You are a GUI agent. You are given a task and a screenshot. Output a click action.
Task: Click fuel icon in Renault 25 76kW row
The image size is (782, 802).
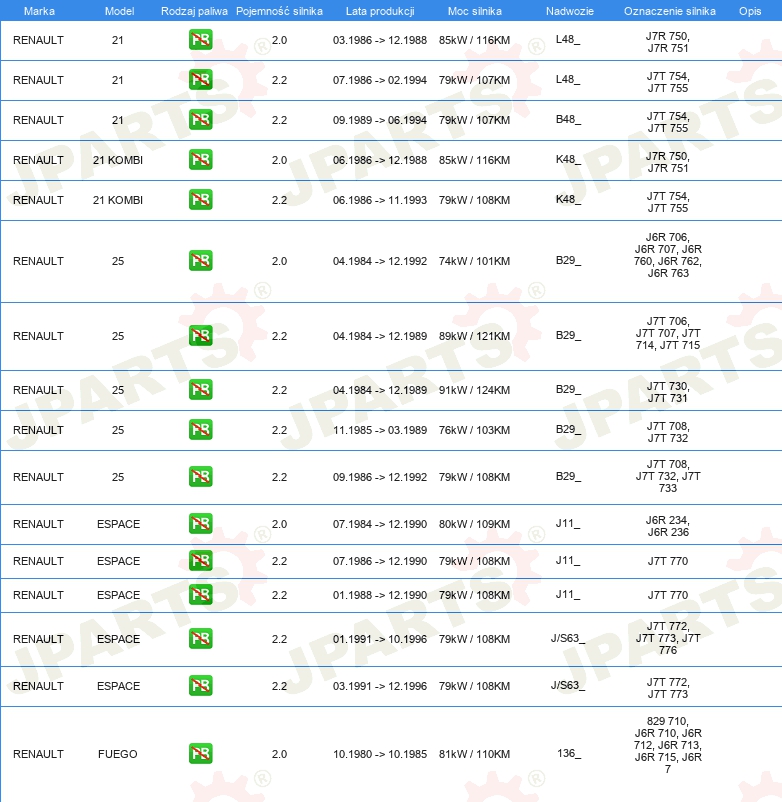pyautogui.click(x=200, y=429)
